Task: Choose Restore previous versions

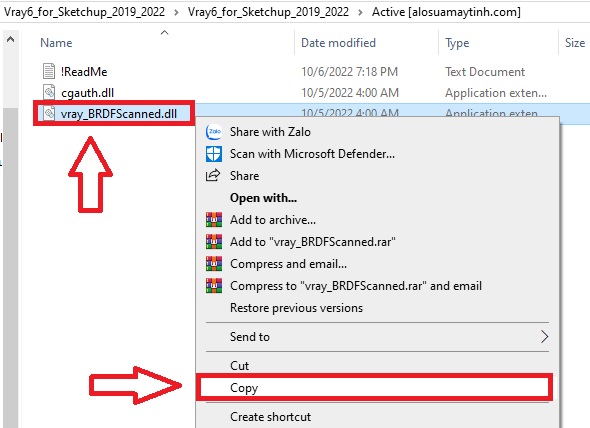Action: point(297,308)
